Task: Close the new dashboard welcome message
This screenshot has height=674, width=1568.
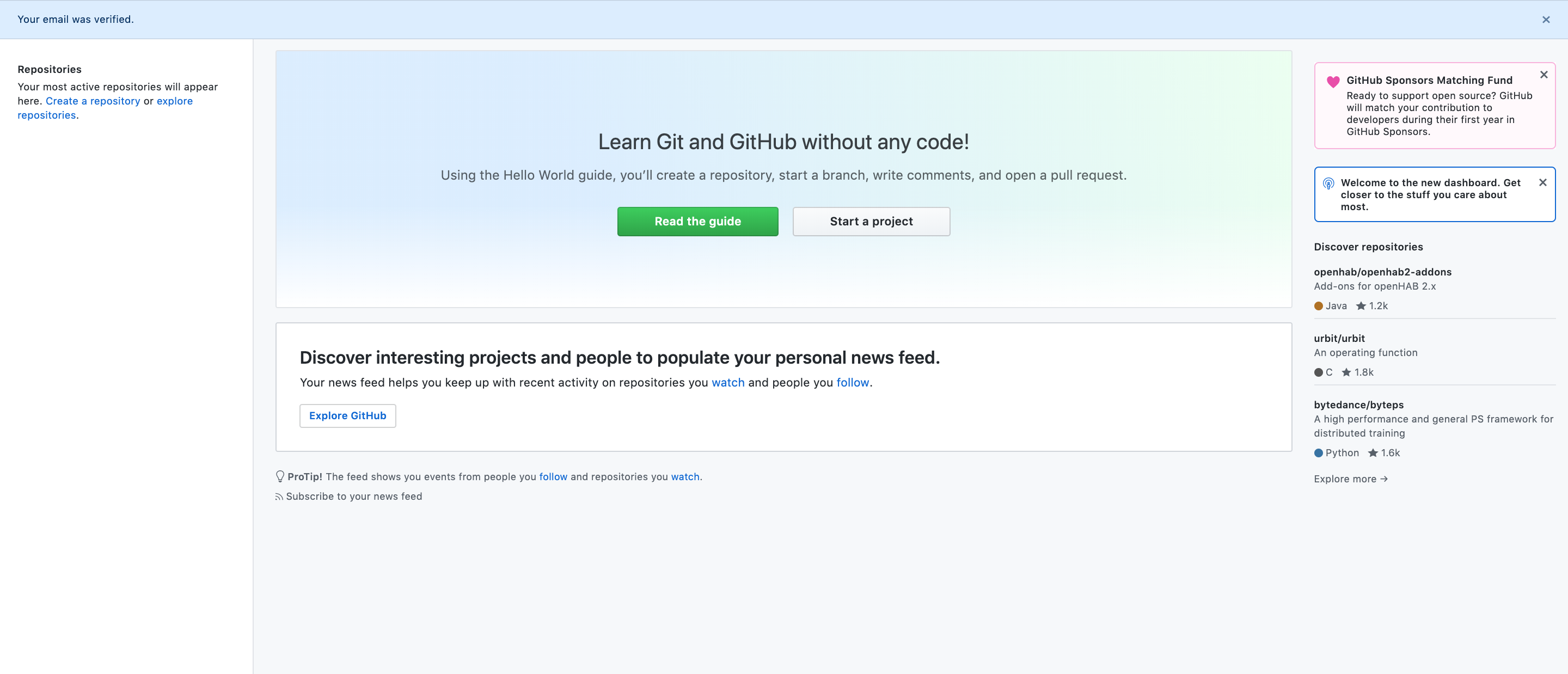Action: tap(1543, 182)
